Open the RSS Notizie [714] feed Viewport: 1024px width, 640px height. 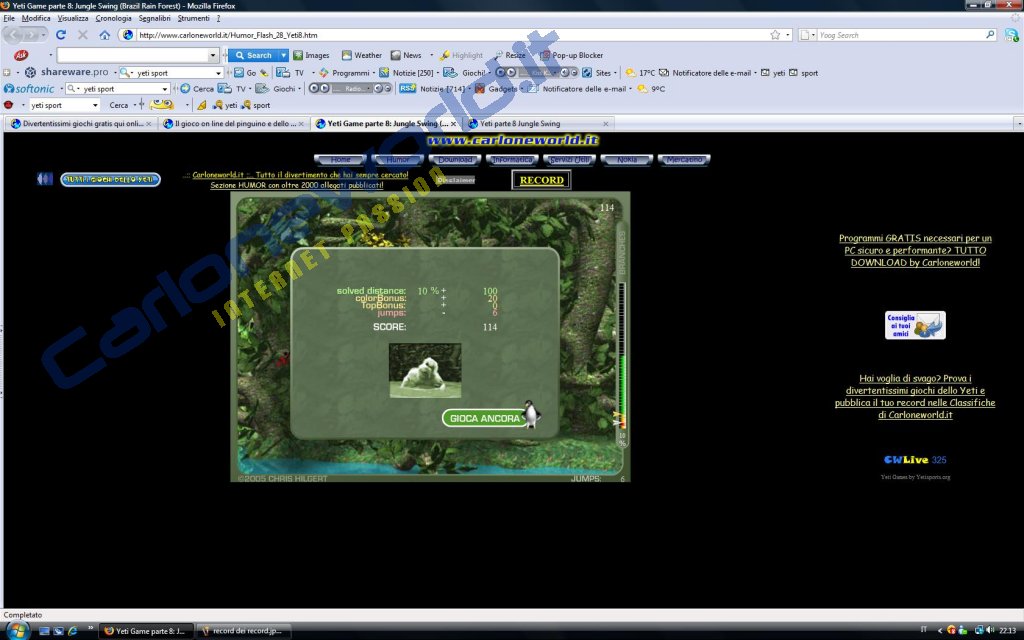tap(432, 89)
